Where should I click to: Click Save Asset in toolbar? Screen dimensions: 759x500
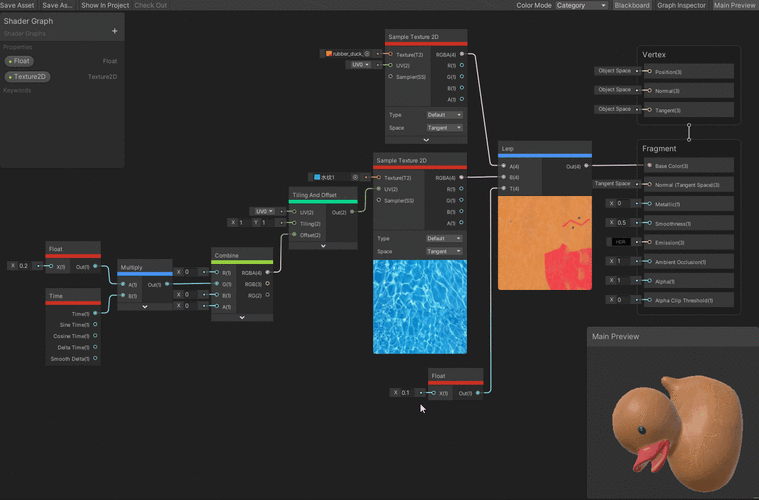click(17, 5)
